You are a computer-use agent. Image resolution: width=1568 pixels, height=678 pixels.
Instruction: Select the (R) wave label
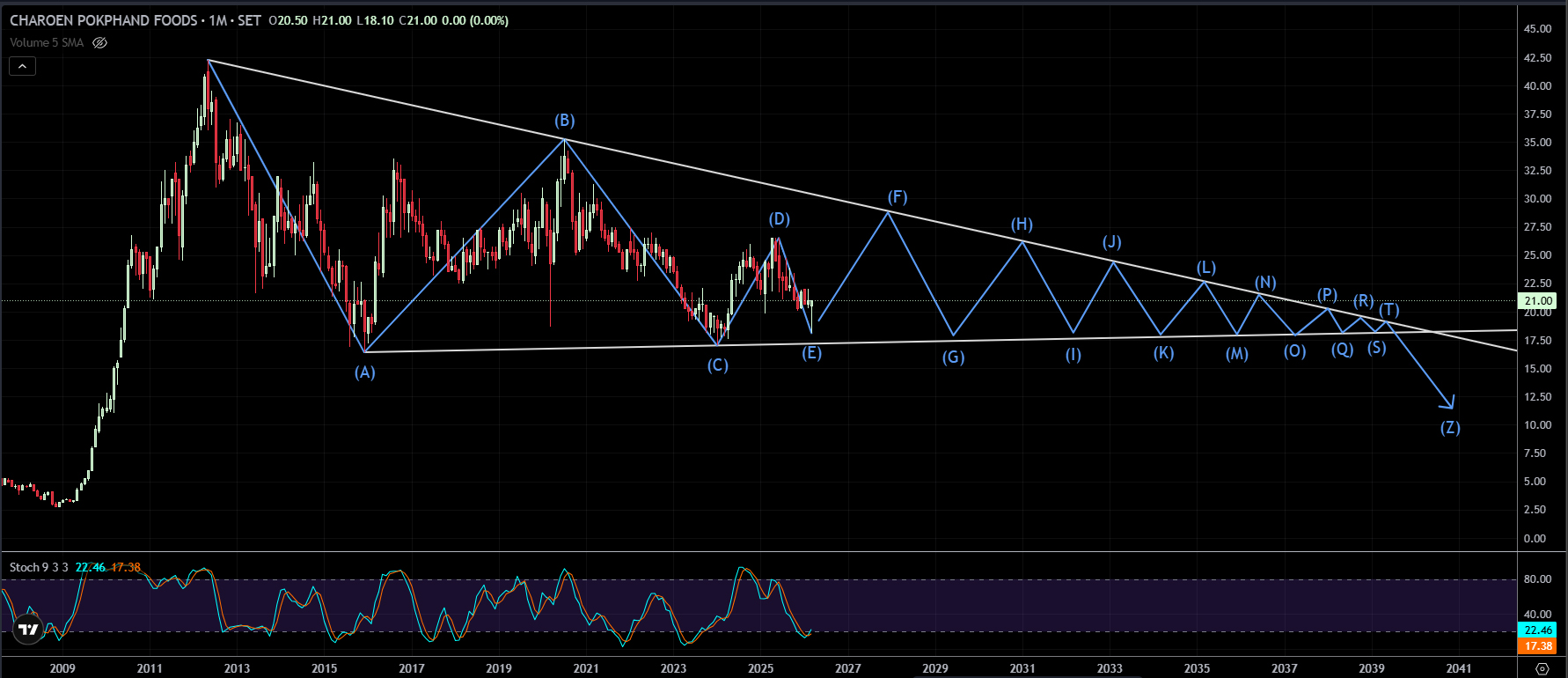(1364, 301)
